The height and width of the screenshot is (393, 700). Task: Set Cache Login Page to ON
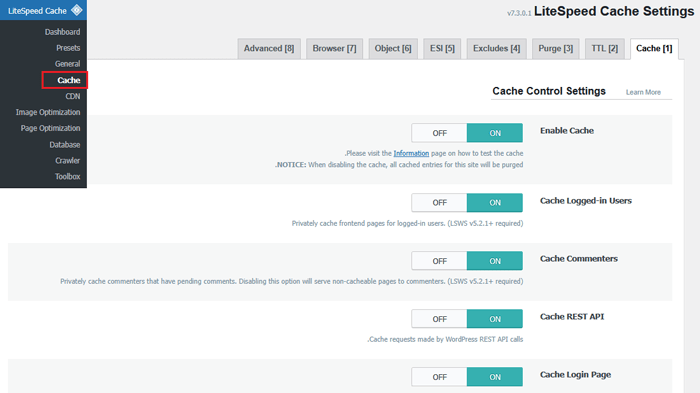click(x=495, y=377)
